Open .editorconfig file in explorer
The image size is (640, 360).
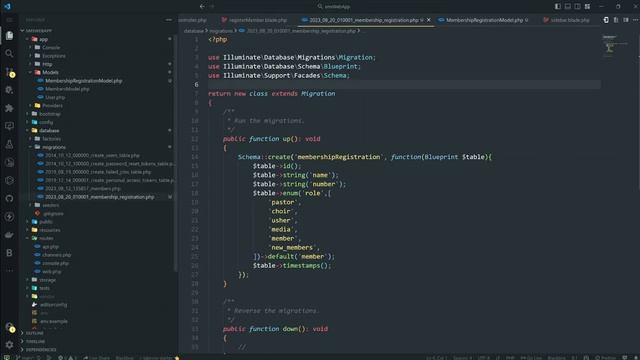click(x=53, y=304)
